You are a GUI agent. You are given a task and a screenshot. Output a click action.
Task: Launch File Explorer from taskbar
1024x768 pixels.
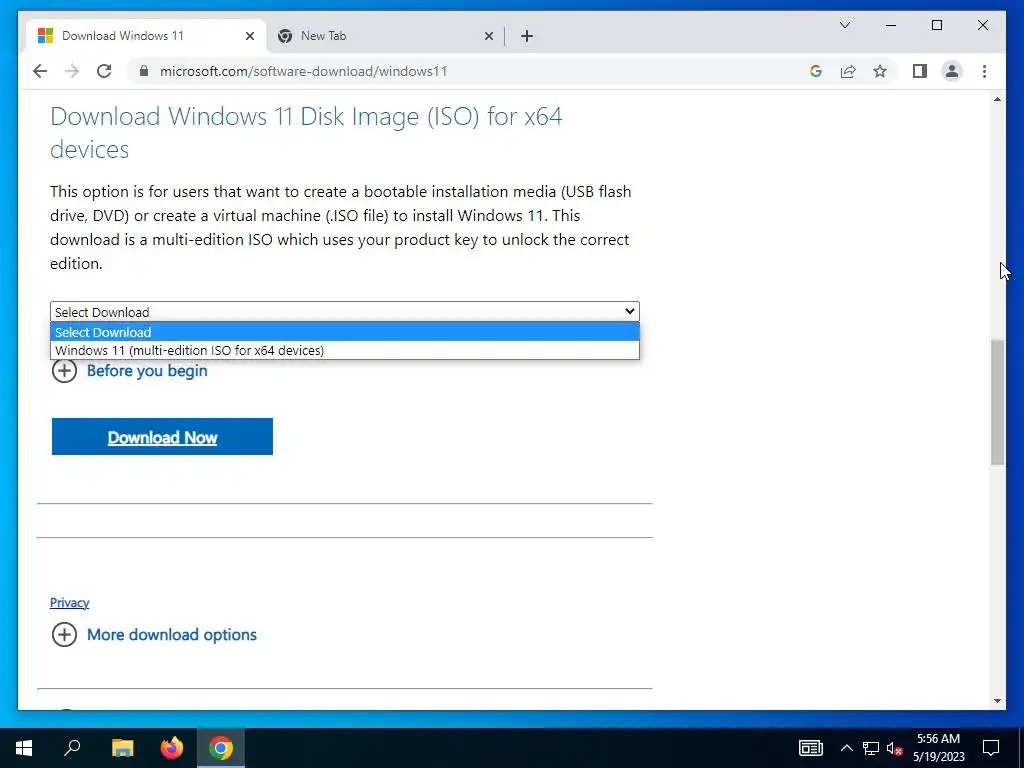pos(122,748)
